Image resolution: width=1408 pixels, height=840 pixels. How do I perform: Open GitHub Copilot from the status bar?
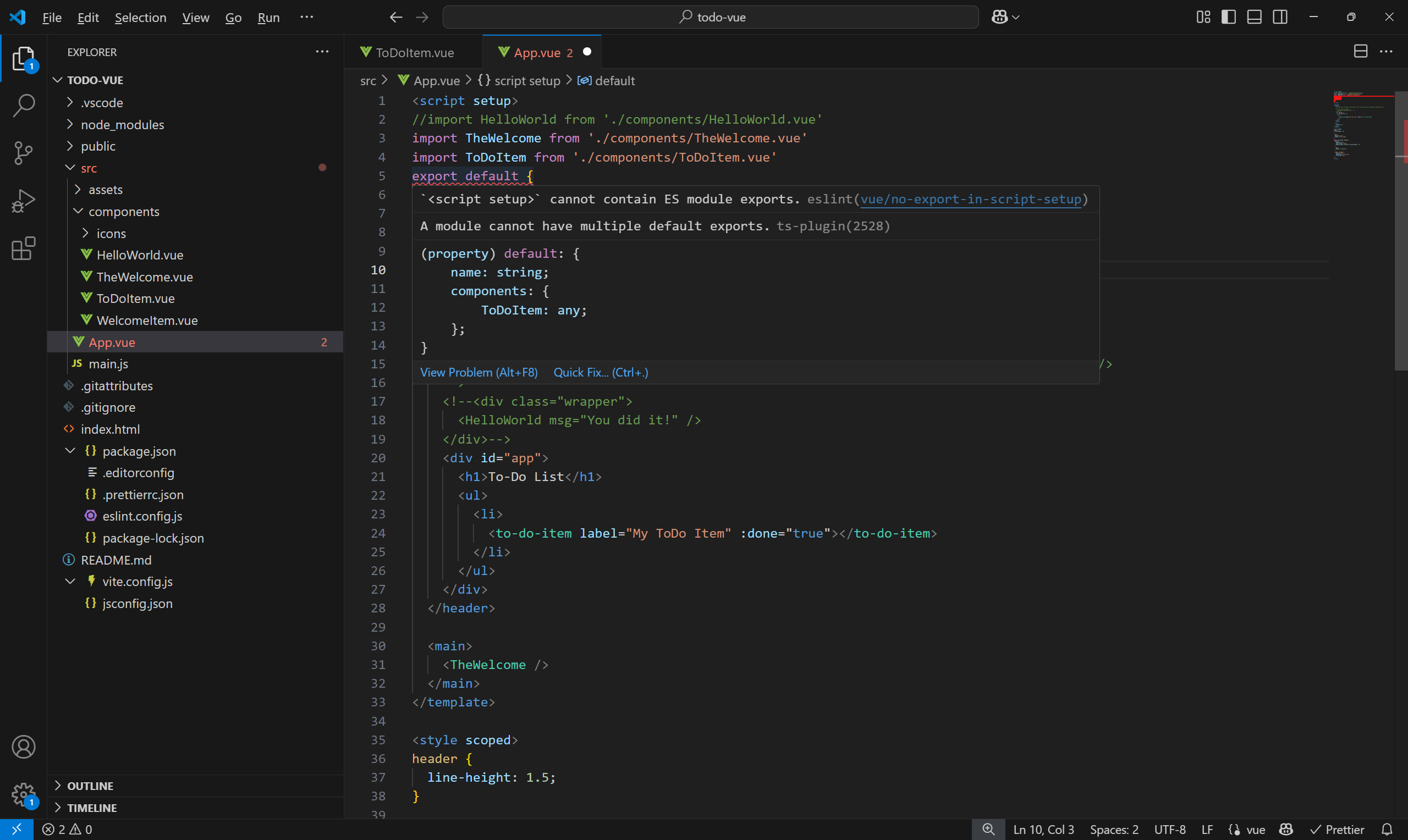pyautogui.click(x=1286, y=829)
